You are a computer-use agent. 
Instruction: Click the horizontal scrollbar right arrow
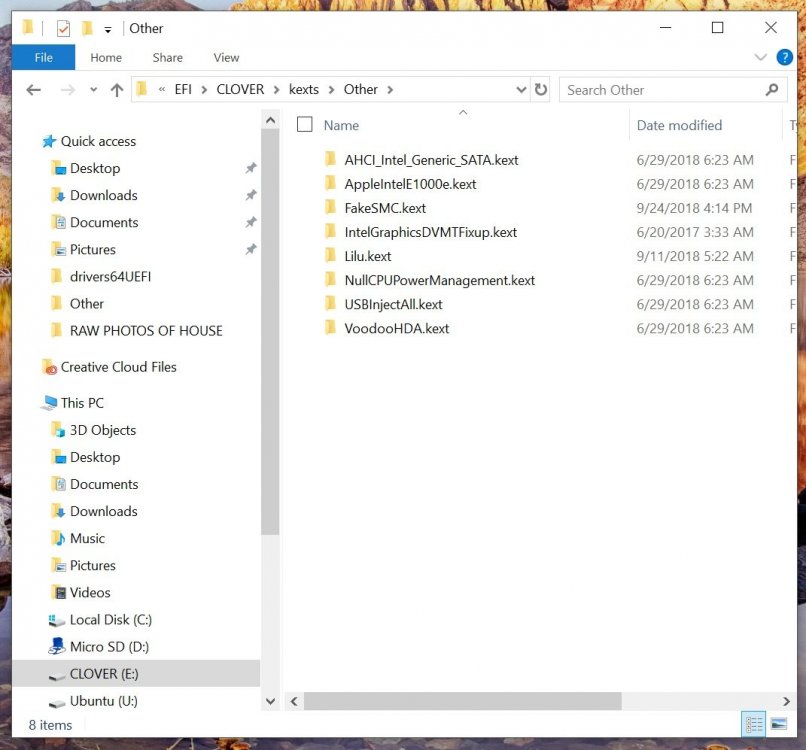[786, 701]
